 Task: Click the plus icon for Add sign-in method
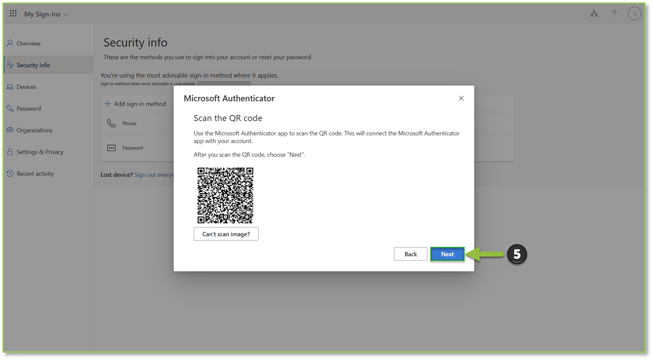point(107,104)
